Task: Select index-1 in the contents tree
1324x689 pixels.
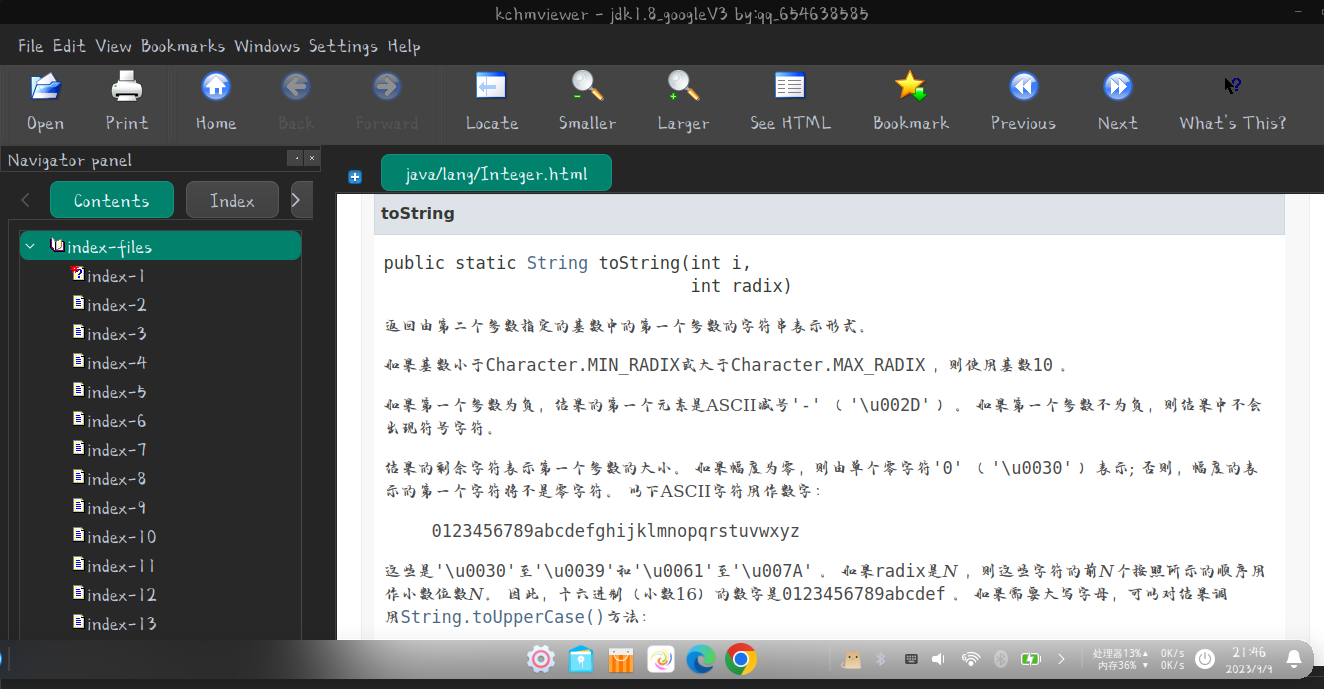Action: 116,276
